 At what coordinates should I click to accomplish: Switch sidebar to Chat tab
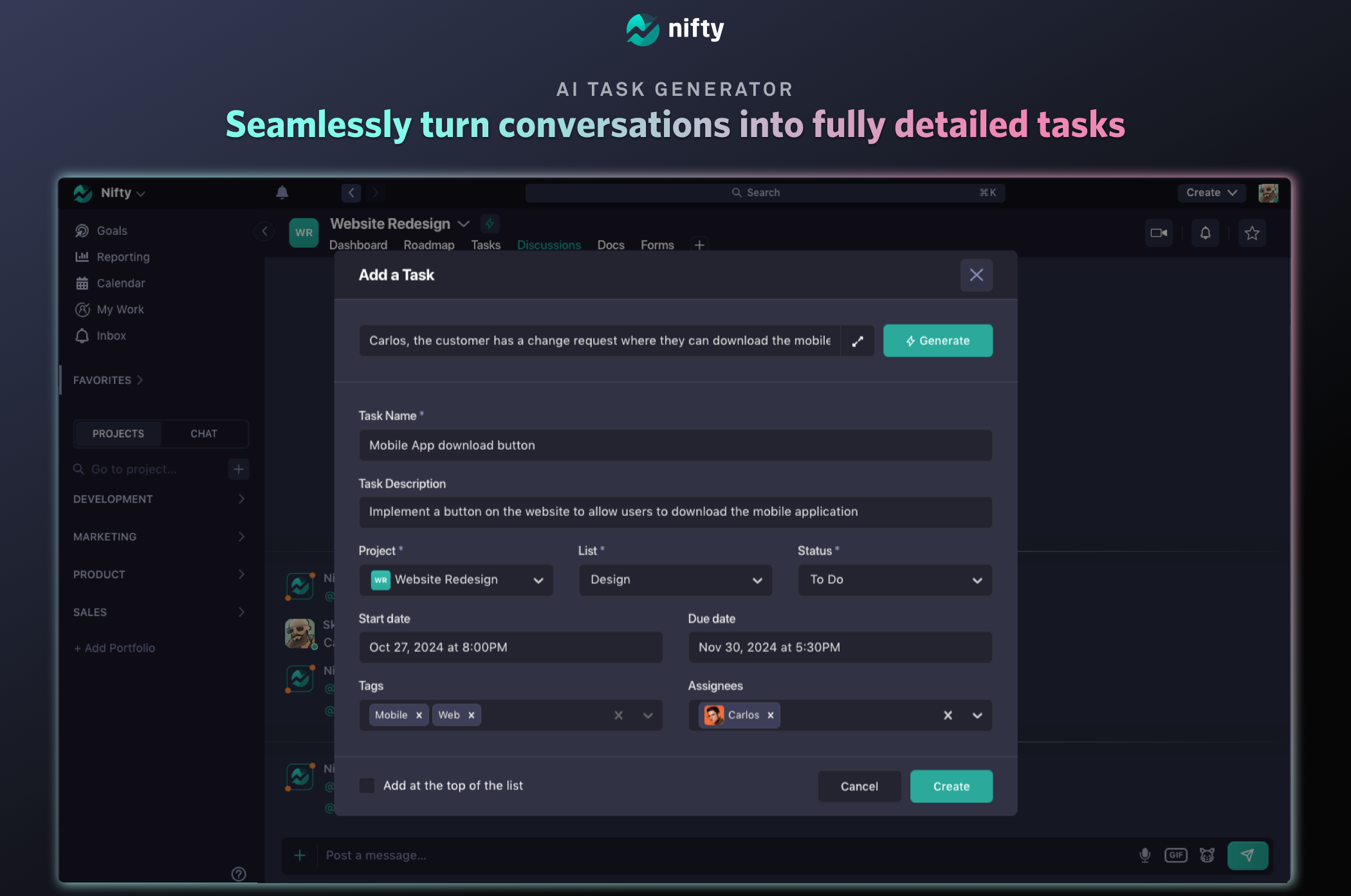[203, 434]
